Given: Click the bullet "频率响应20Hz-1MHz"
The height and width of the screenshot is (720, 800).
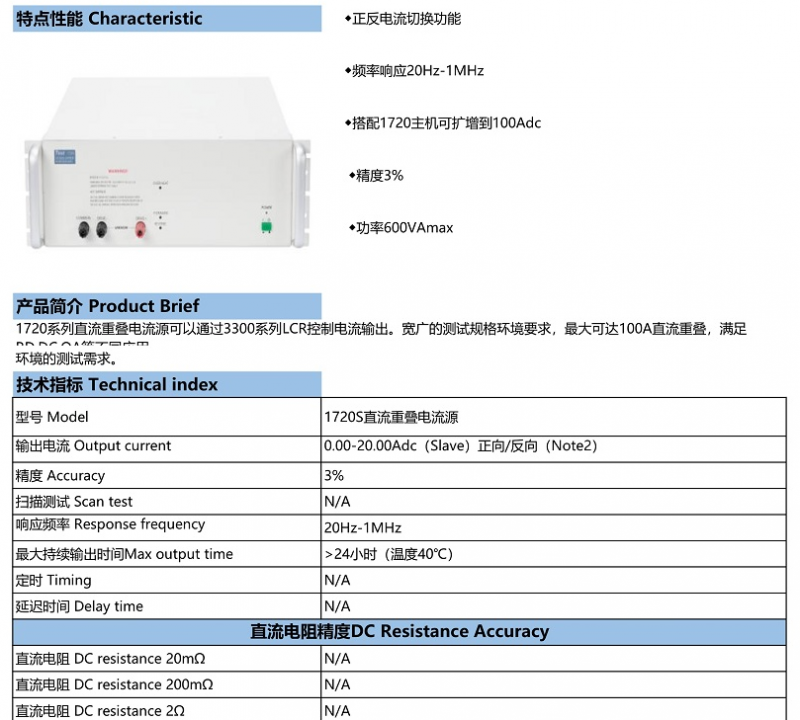Looking at the screenshot, I should tap(414, 70).
